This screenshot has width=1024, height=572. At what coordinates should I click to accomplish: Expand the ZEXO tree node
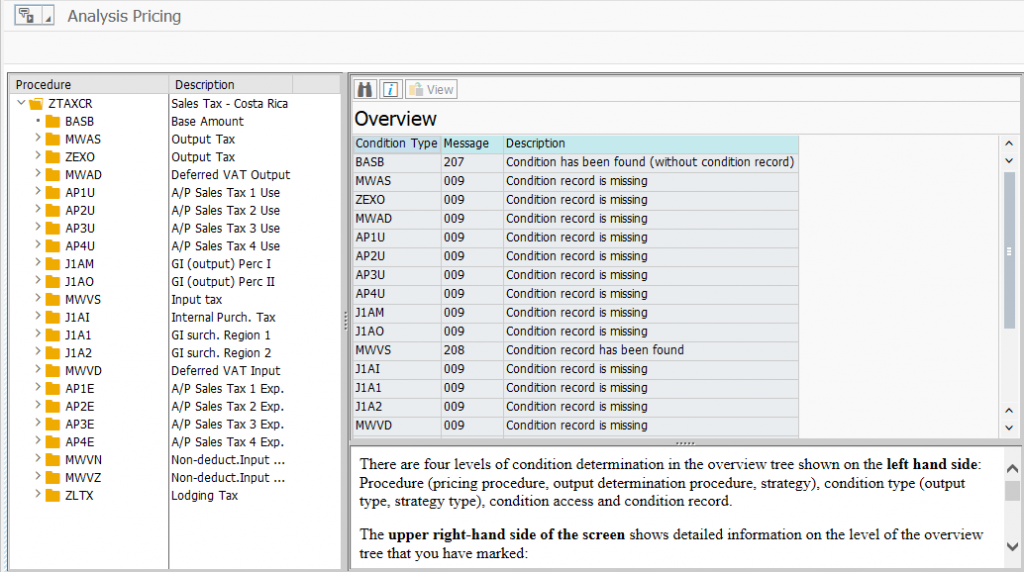38,156
